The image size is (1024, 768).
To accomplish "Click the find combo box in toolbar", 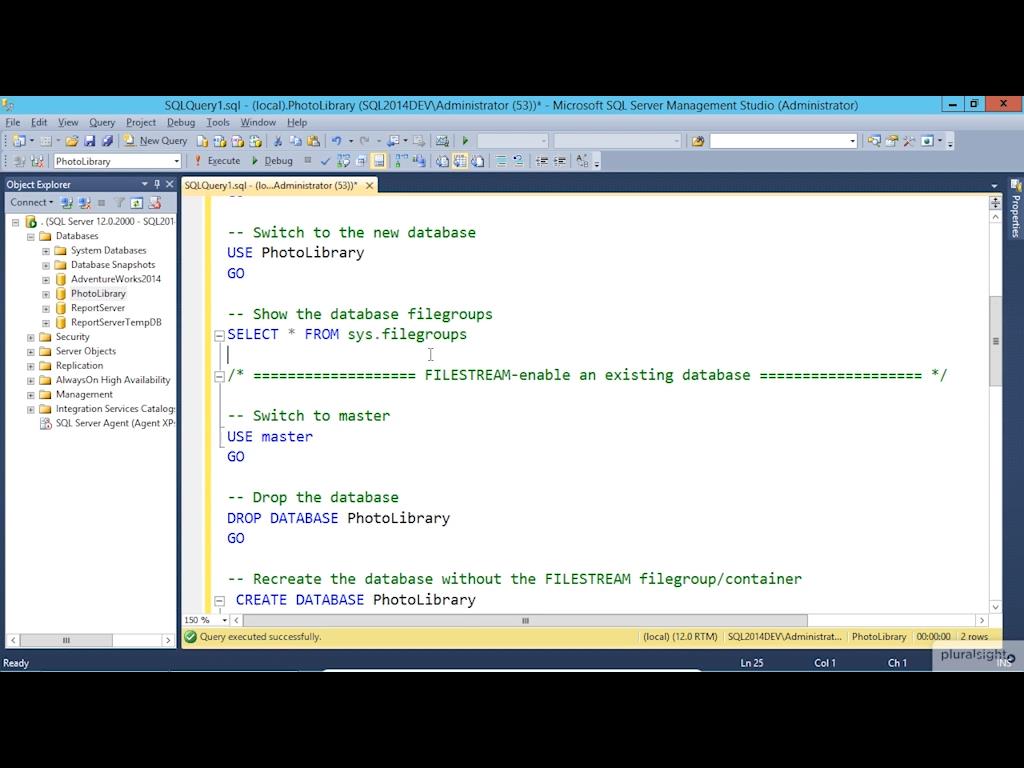I will click(782, 141).
